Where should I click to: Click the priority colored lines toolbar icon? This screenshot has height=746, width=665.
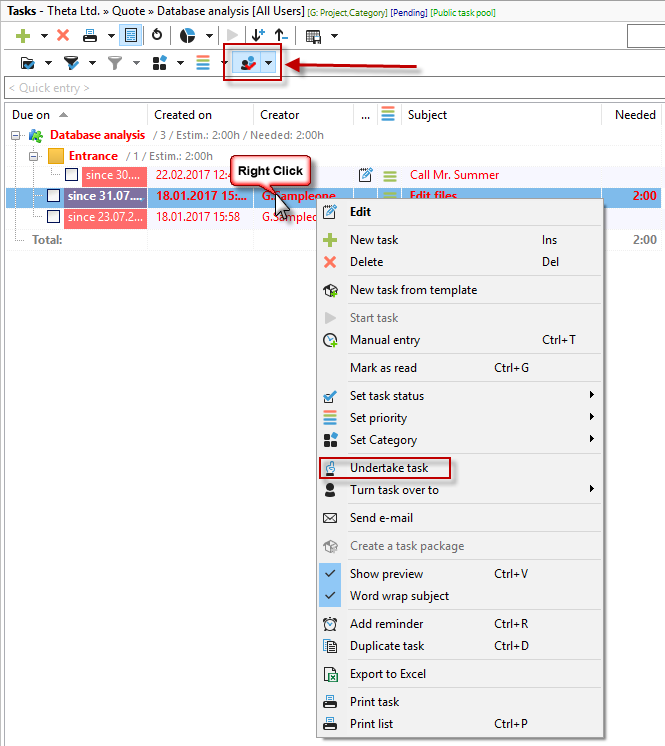pyautogui.click(x=203, y=63)
